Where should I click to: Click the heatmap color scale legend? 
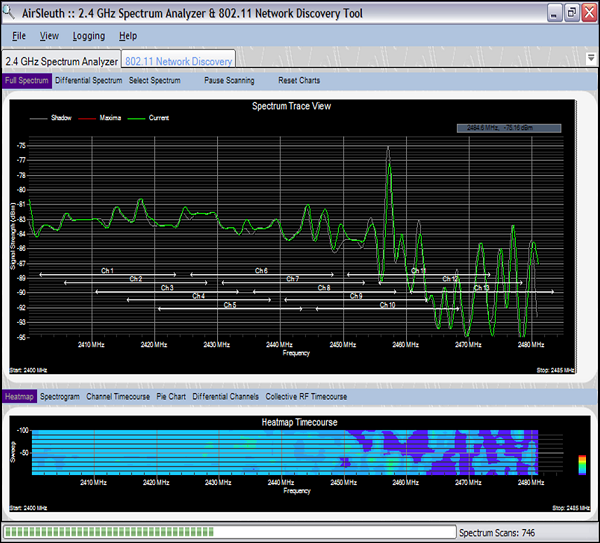582,465
